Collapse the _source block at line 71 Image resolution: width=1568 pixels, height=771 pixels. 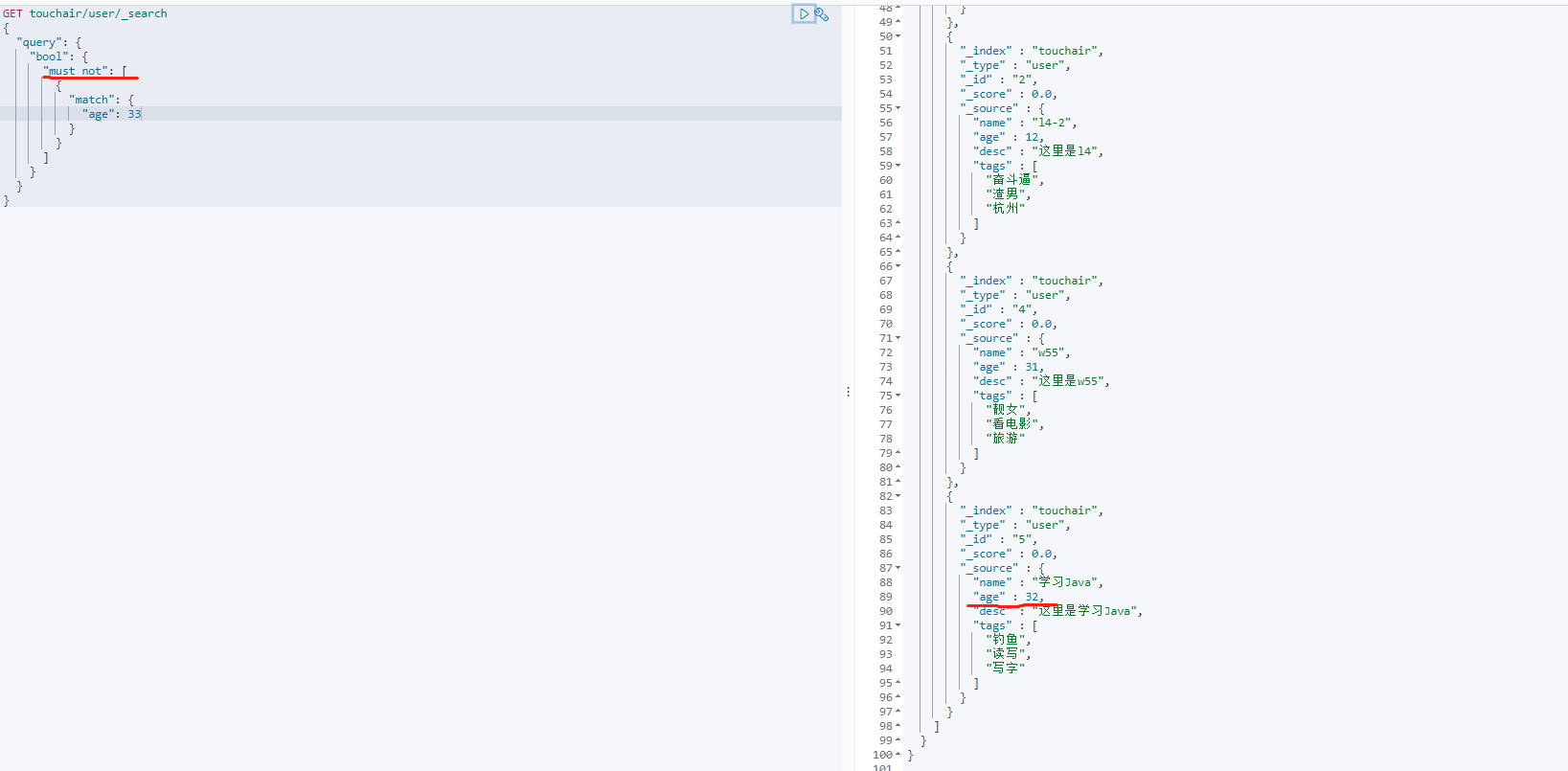(898, 338)
